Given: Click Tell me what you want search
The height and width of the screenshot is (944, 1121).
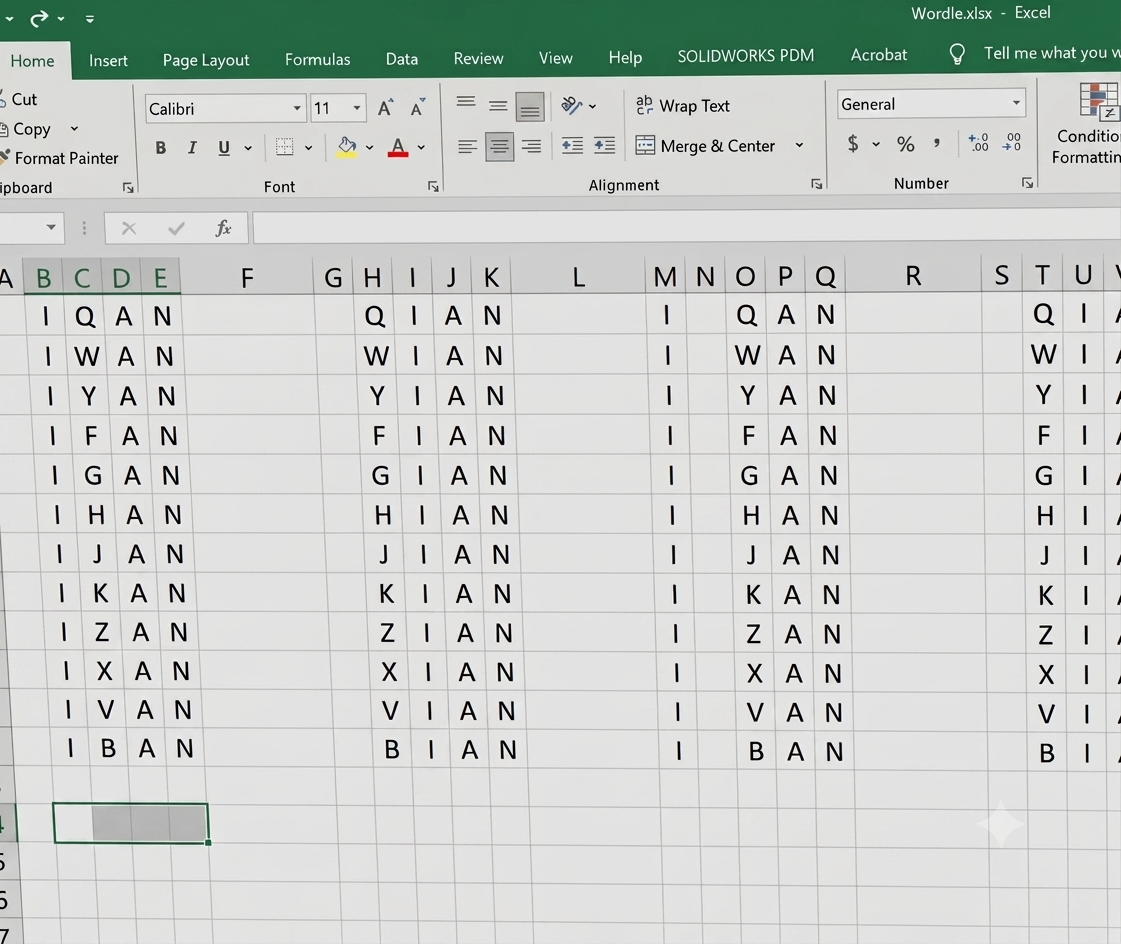Looking at the screenshot, I should tap(1034, 53).
